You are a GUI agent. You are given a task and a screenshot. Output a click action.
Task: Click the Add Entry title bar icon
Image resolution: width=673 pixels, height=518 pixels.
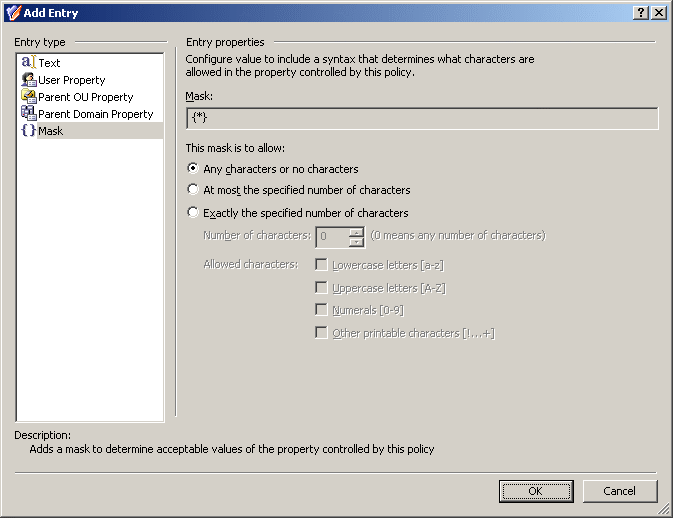point(13,13)
